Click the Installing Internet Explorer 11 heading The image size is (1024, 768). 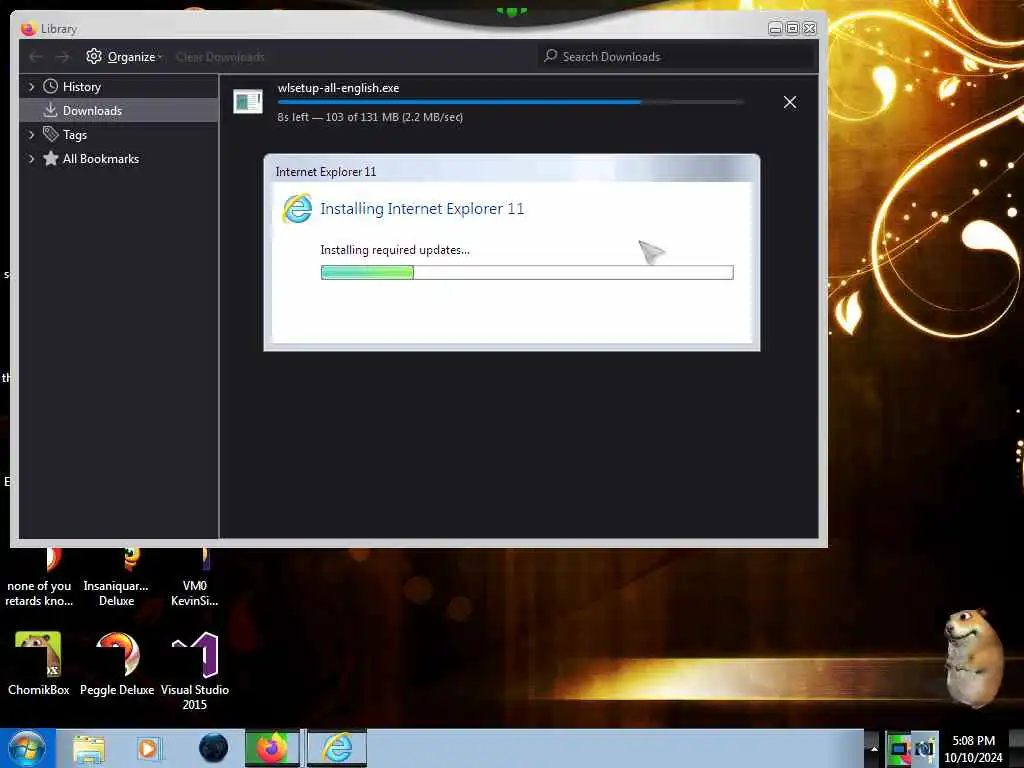coord(422,208)
